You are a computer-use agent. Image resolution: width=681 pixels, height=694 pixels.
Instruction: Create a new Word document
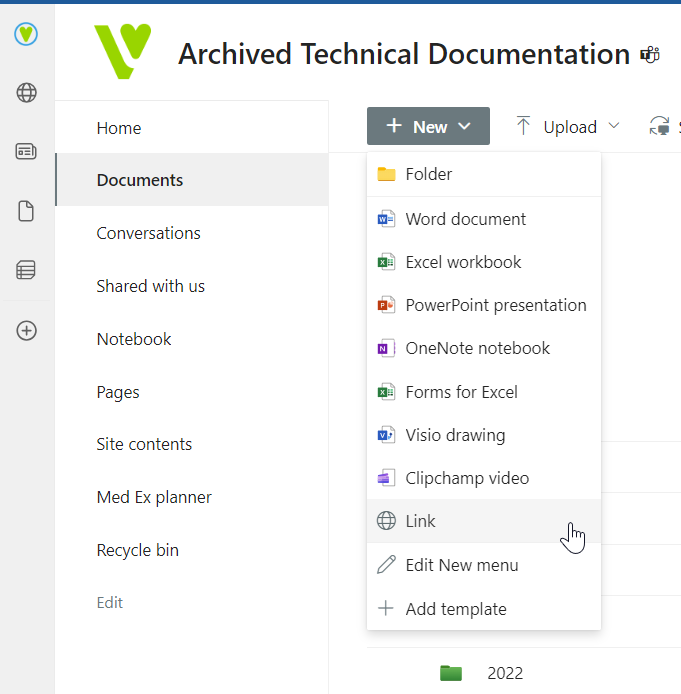465,219
